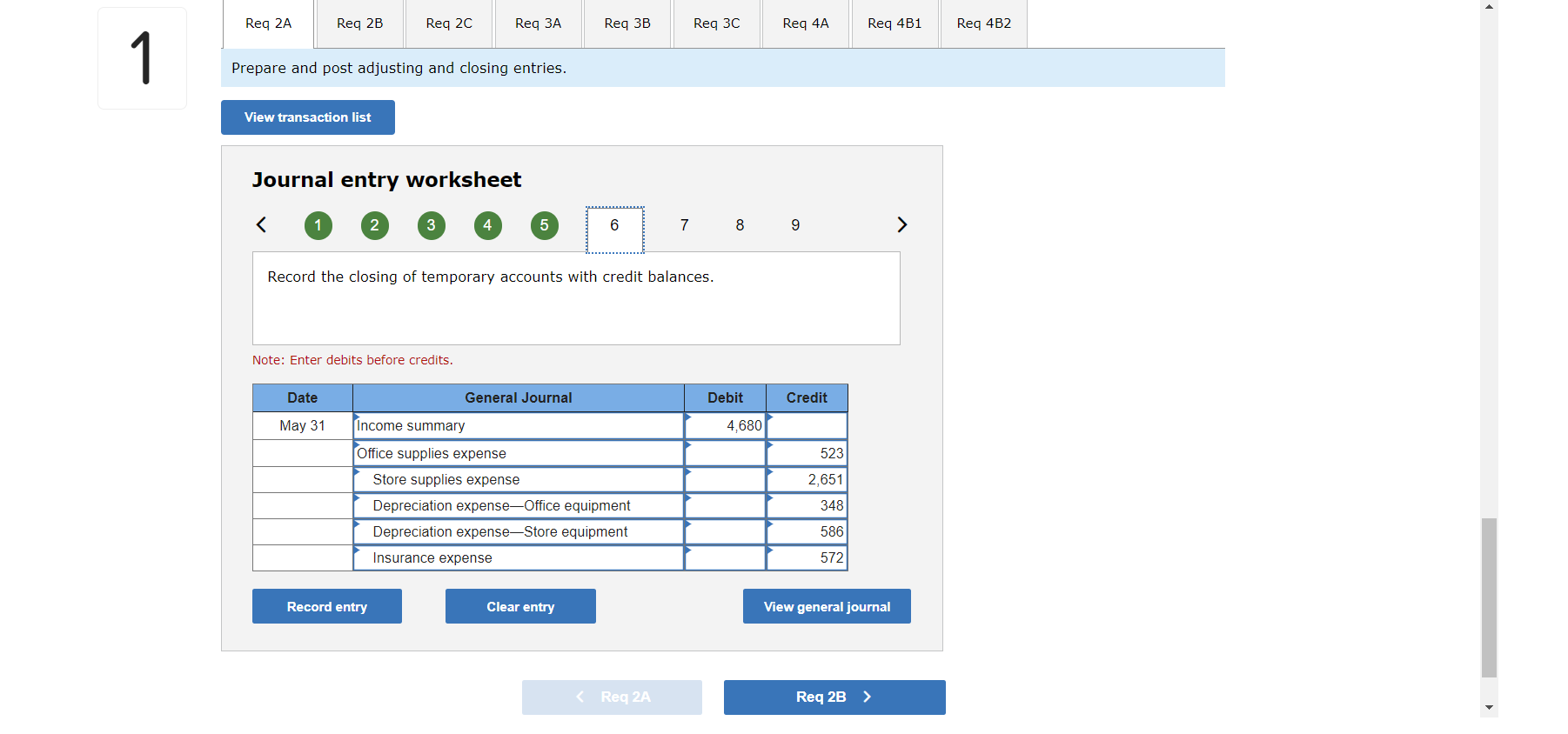Image resolution: width=1568 pixels, height=734 pixels.
Task: Open the Req 2A tab
Action: (269, 23)
